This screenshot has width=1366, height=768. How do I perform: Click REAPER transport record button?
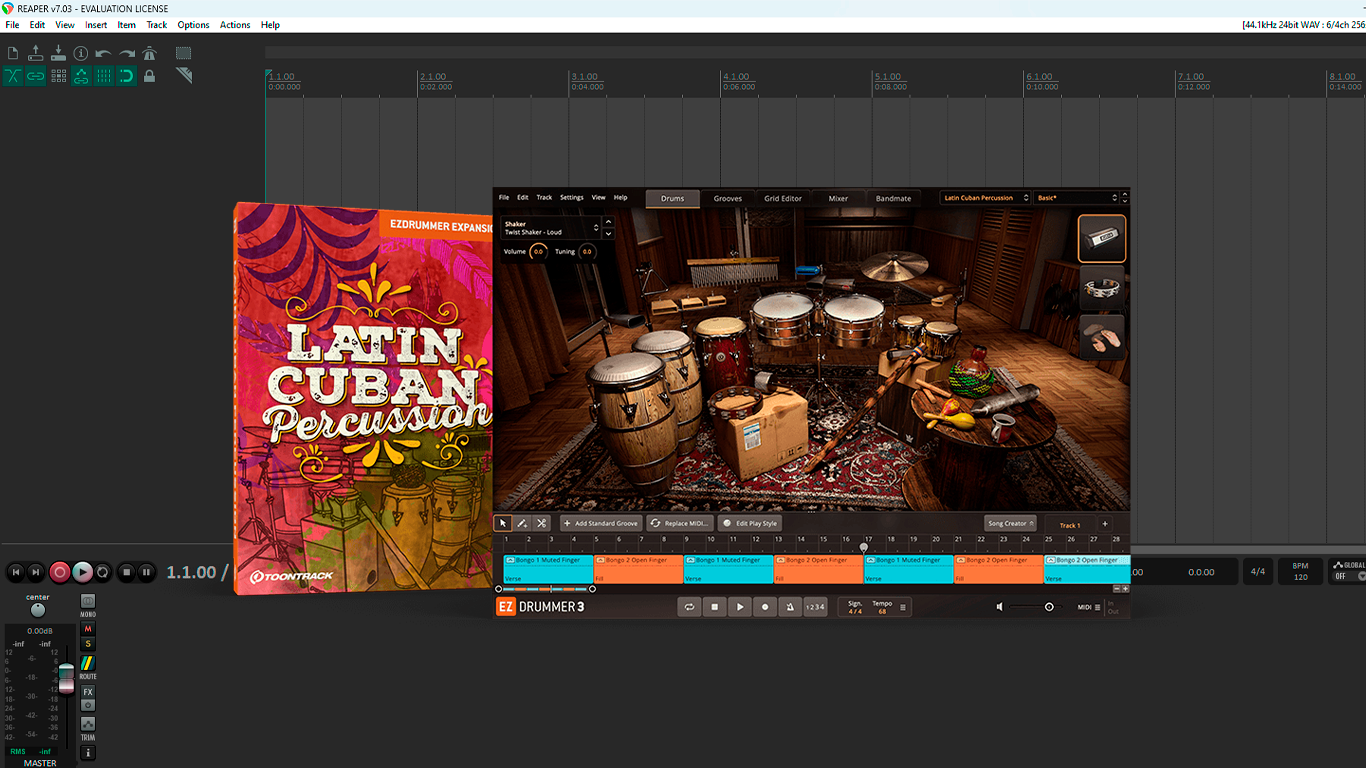(x=60, y=572)
